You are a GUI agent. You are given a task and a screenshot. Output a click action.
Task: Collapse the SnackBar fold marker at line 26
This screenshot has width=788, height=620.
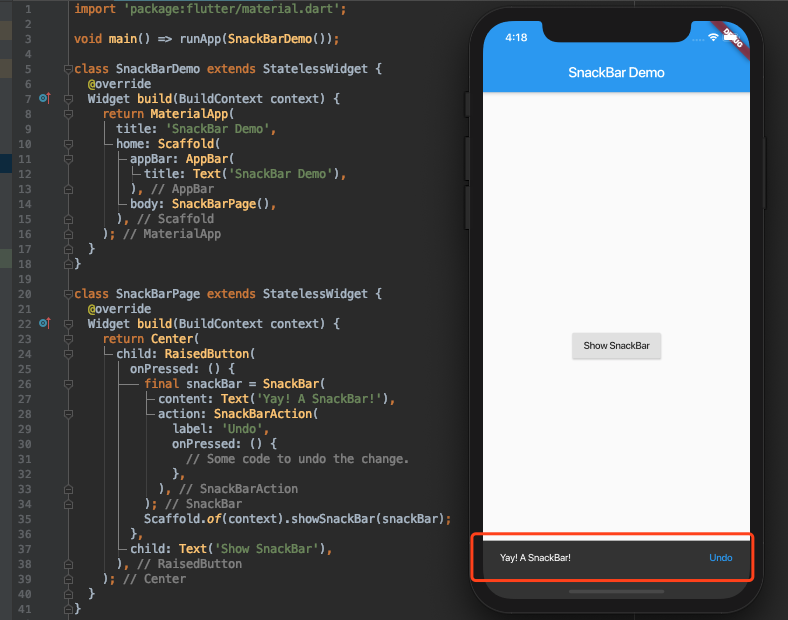click(x=68, y=384)
